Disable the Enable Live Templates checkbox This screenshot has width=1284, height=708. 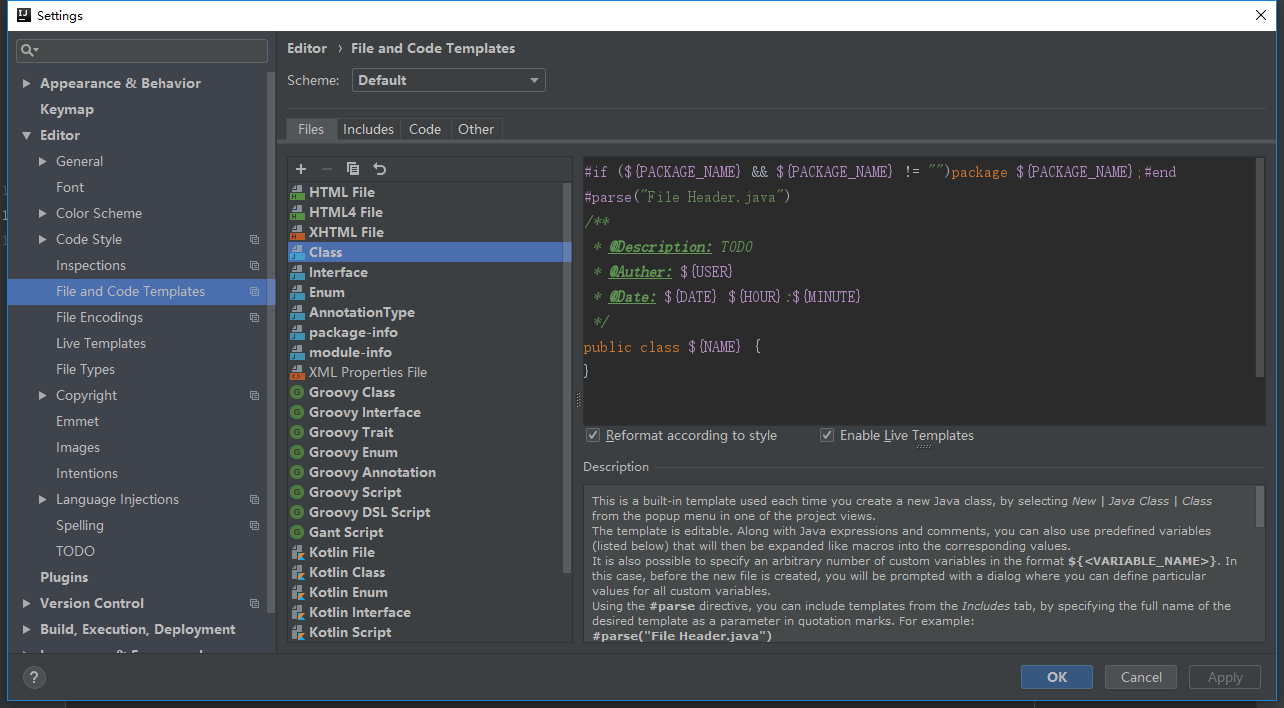click(827, 435)
